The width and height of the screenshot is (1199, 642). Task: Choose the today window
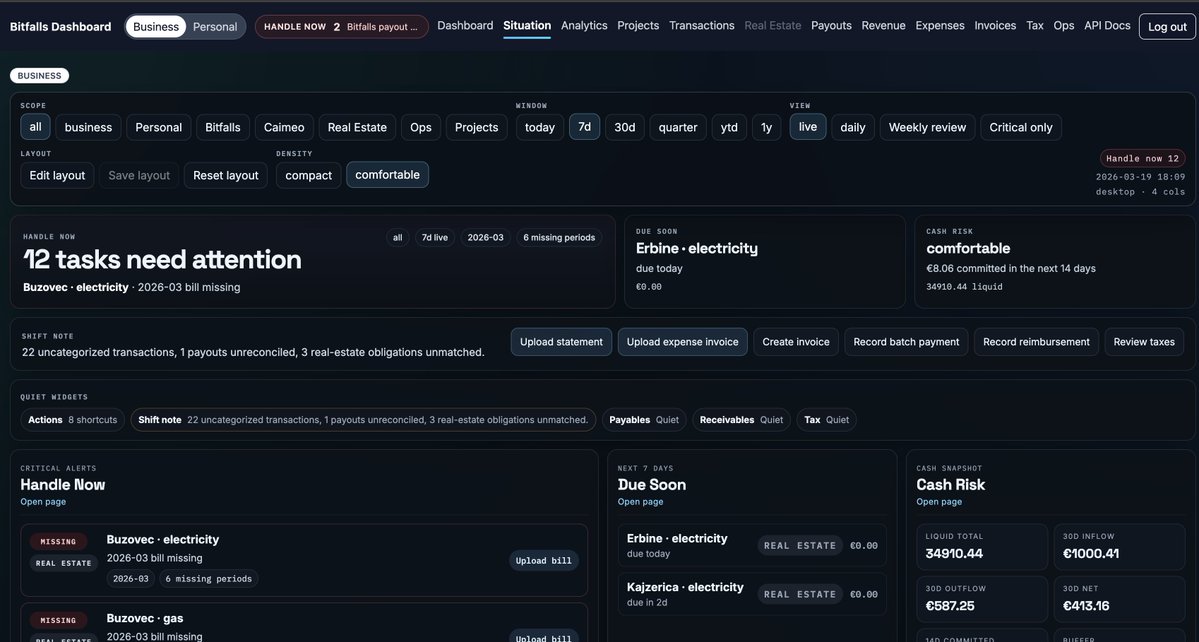[x=540, y=128]
